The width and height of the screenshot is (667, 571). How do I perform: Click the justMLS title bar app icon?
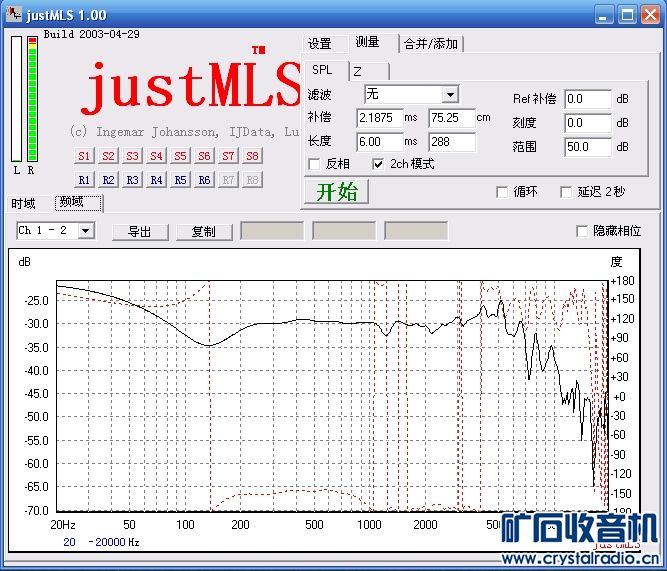point(14,15)
